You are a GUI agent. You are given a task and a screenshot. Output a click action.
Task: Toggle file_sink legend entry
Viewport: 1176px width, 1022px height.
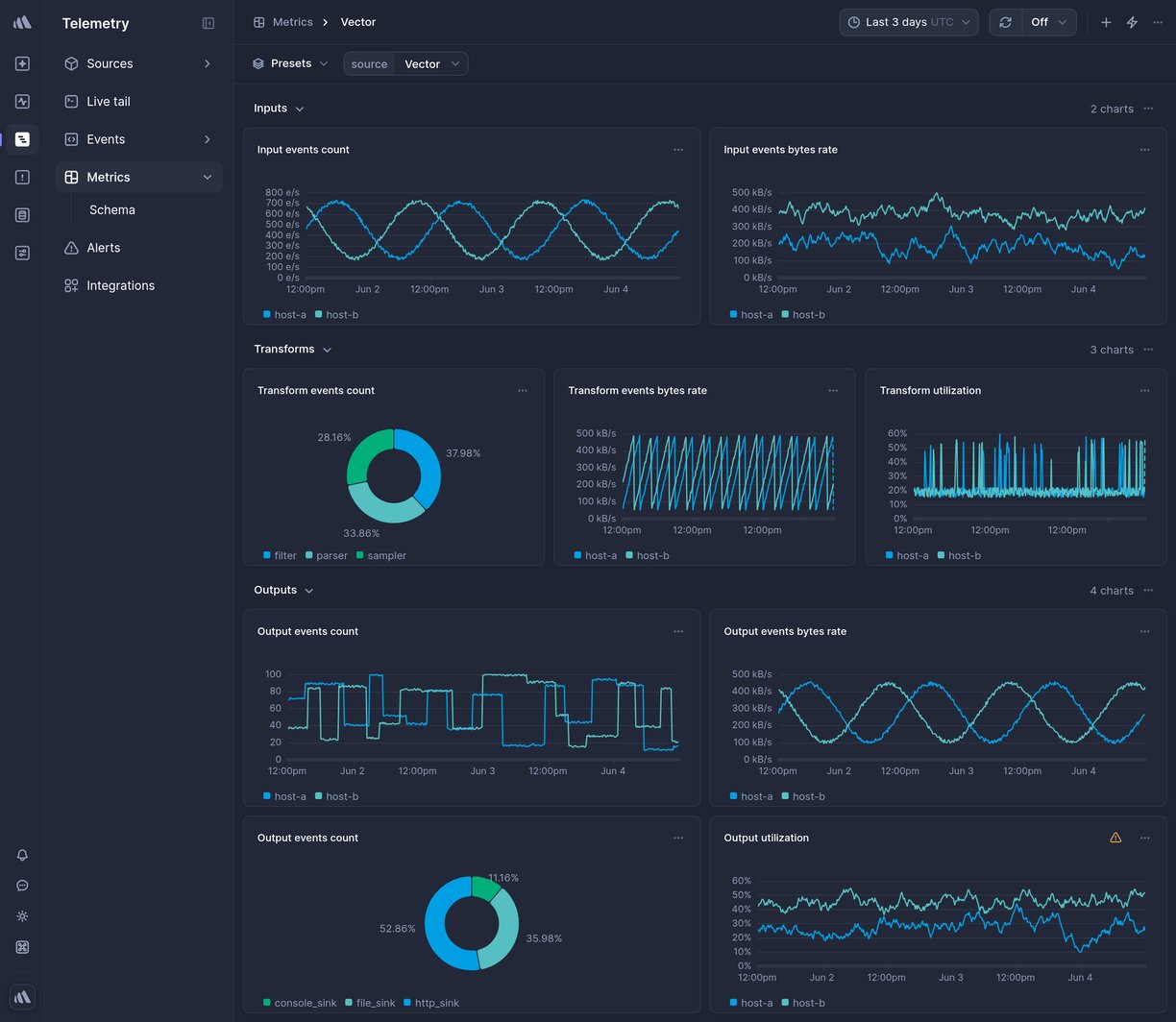coord(370,1003)
